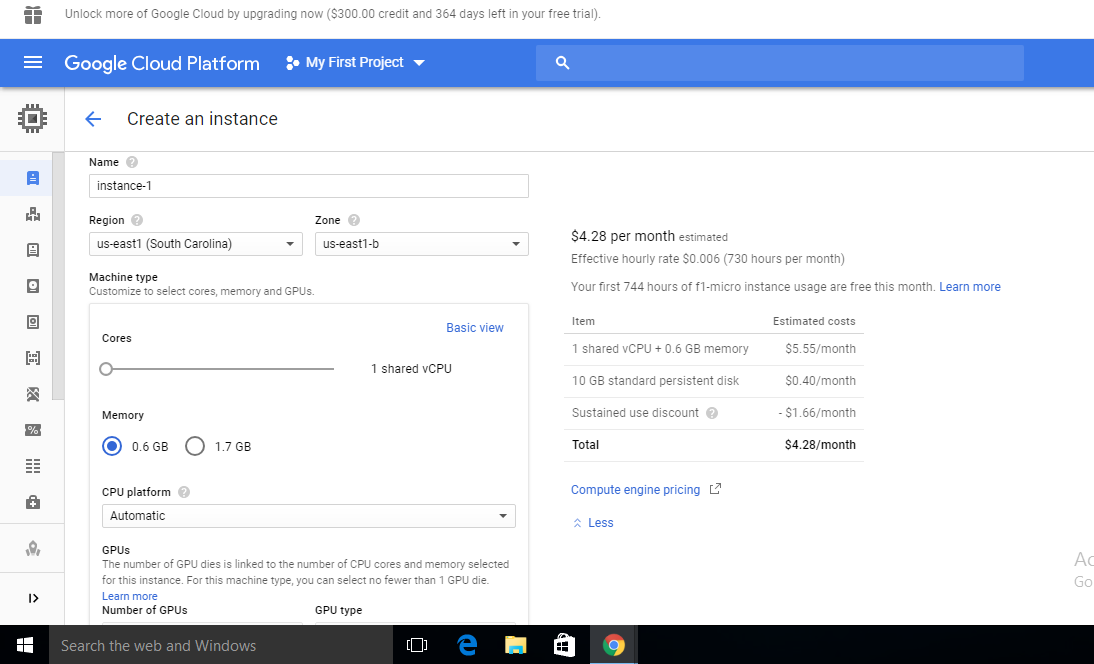This screenshot has height=664, width=1094.
Task: Open the hamburger navigation menu
Action: tap(32, 63)
